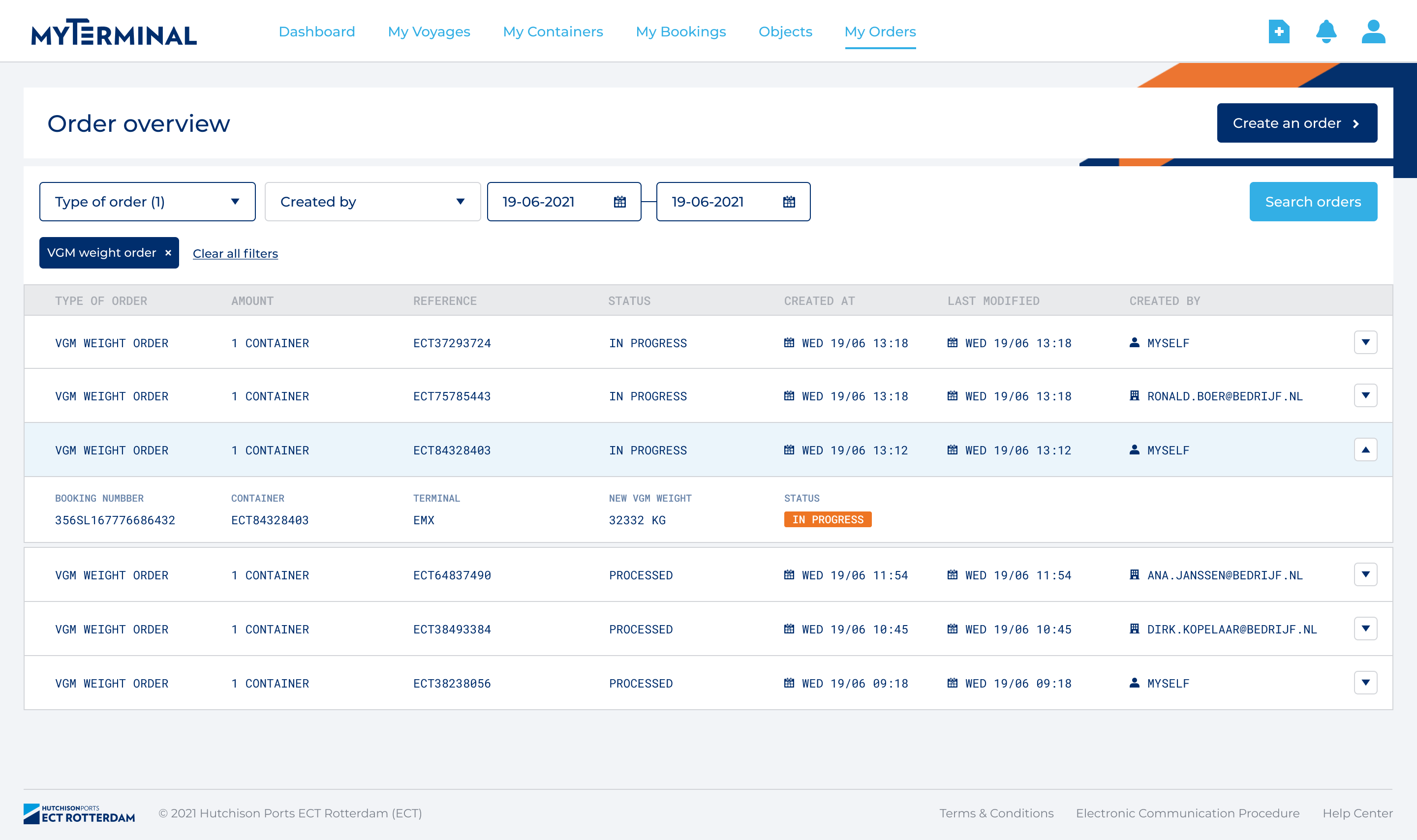Screen dimensions: 1417x840
Task: Click Processed status of ECT38493384
Action: coord(640,630)
